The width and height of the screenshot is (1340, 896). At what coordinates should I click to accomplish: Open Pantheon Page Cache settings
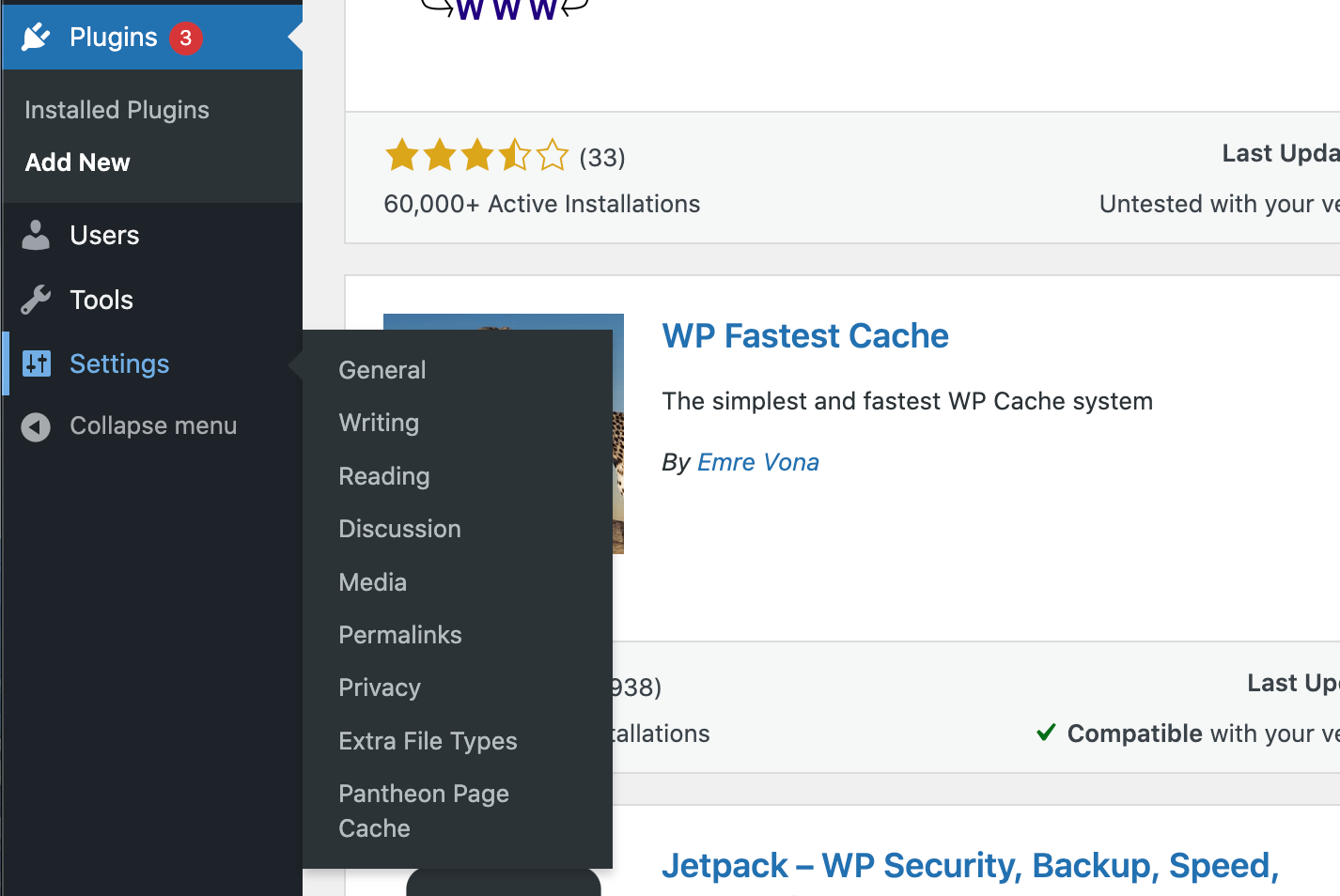[x=424, y=811]
